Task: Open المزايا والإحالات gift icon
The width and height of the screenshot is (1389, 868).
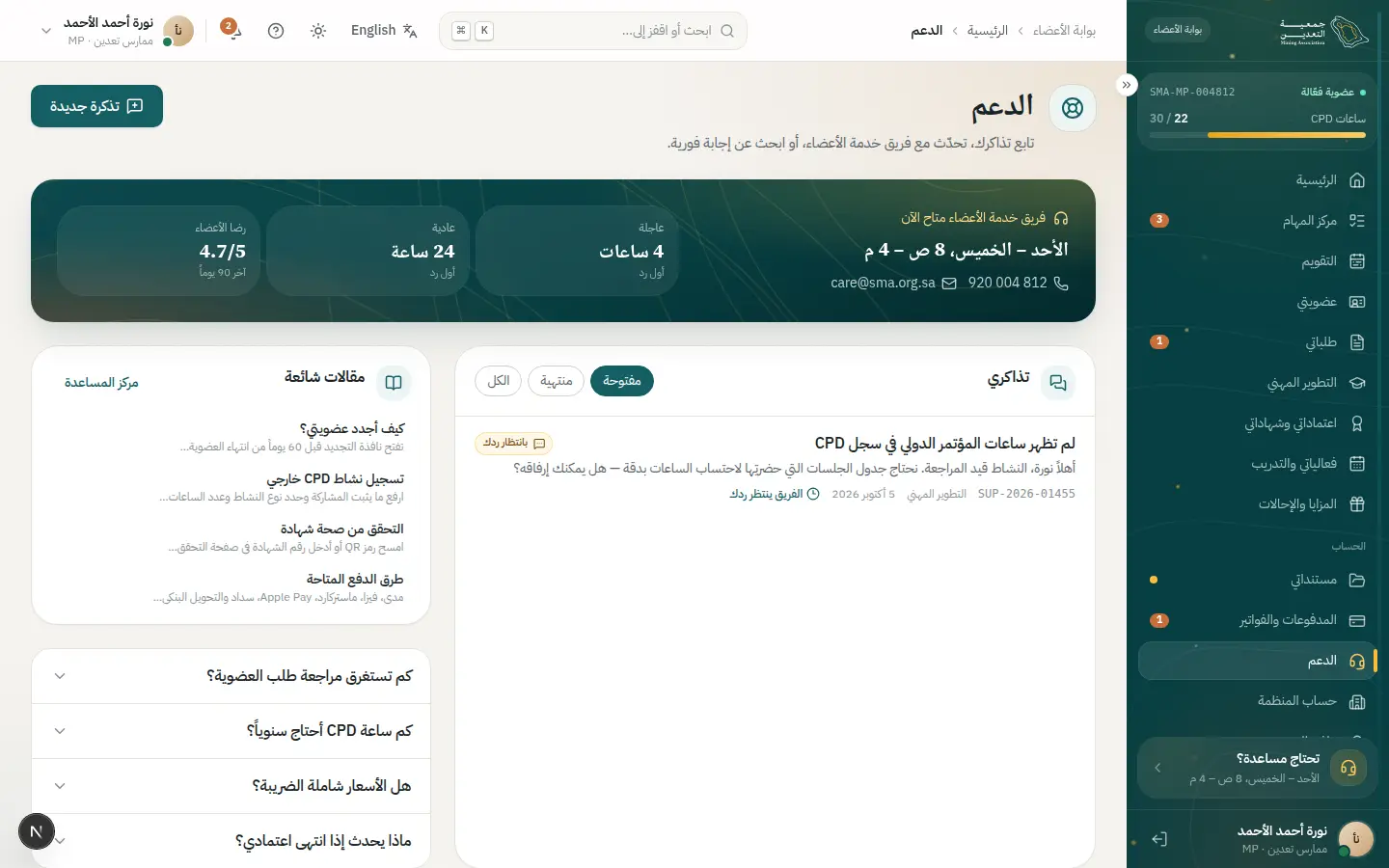Action: pos(1357,504)
